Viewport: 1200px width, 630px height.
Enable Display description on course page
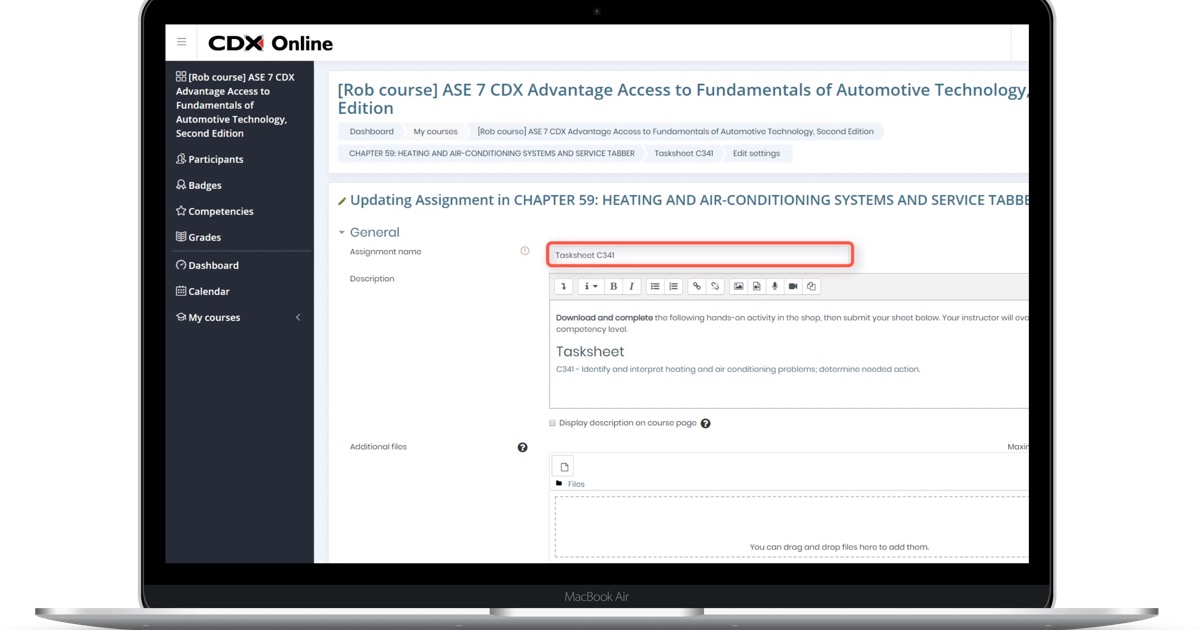tap(552, 423)
